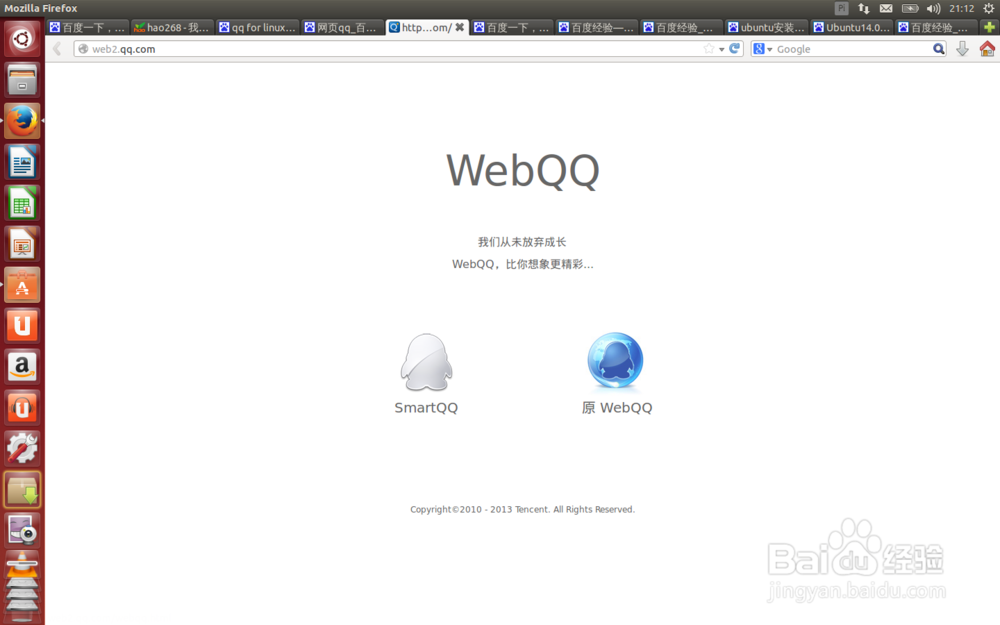Open Ubuntu Software Center launcher icon
Screen dimensions: 1000x625
click(x=22, y=284)
